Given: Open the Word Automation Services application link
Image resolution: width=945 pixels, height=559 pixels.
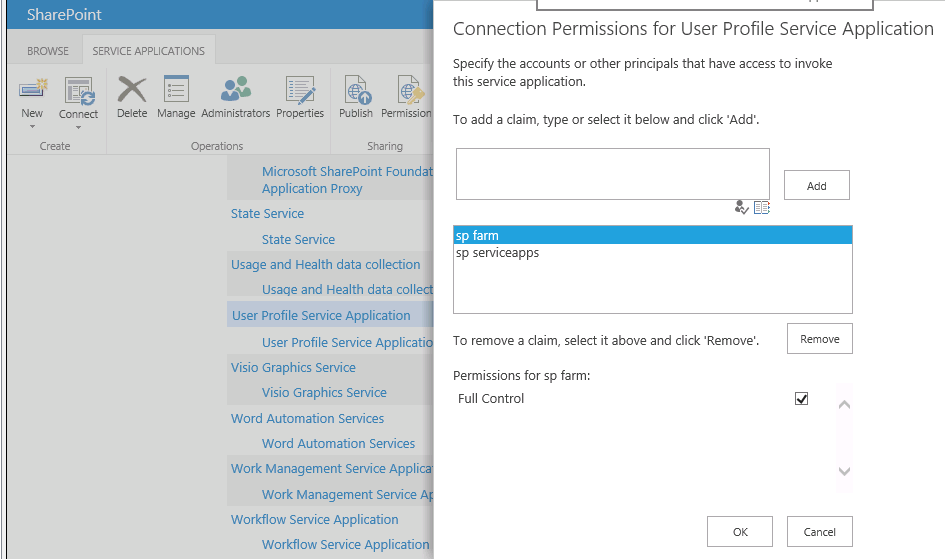Looking at the screenshot, I should 307,419.
